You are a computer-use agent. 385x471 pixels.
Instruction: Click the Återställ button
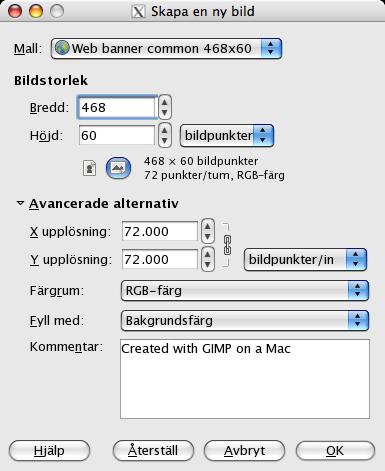(153, 451)
